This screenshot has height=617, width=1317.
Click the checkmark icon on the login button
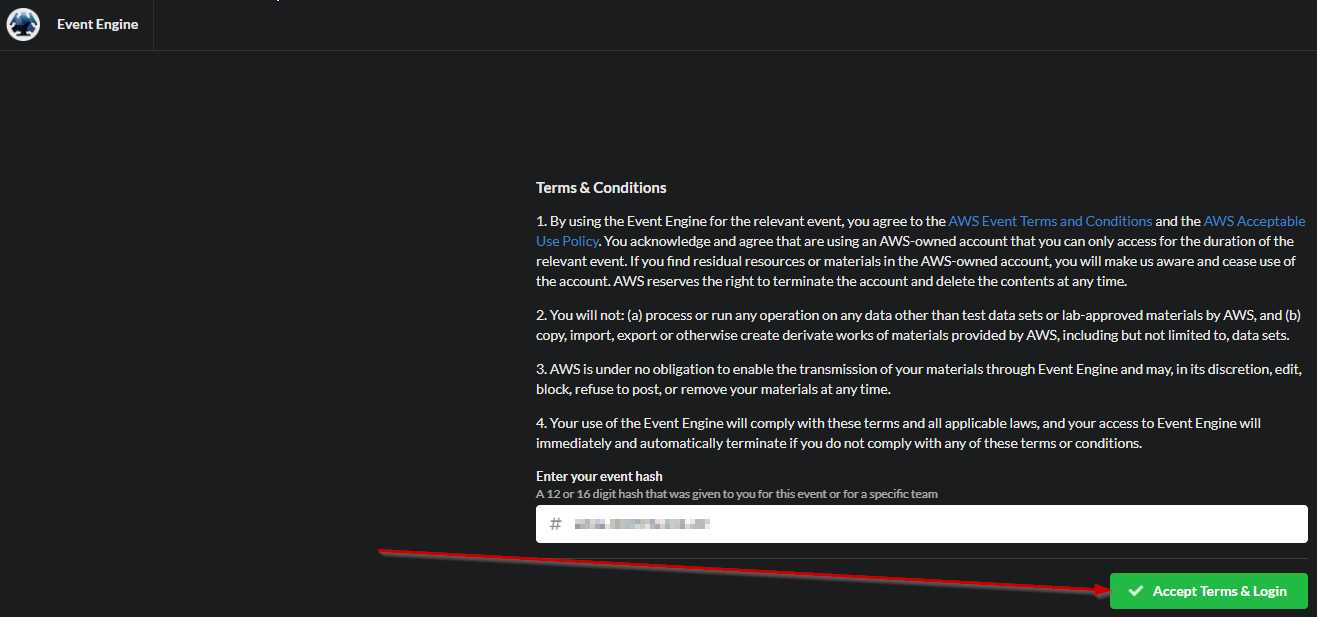pos(1133,591)
